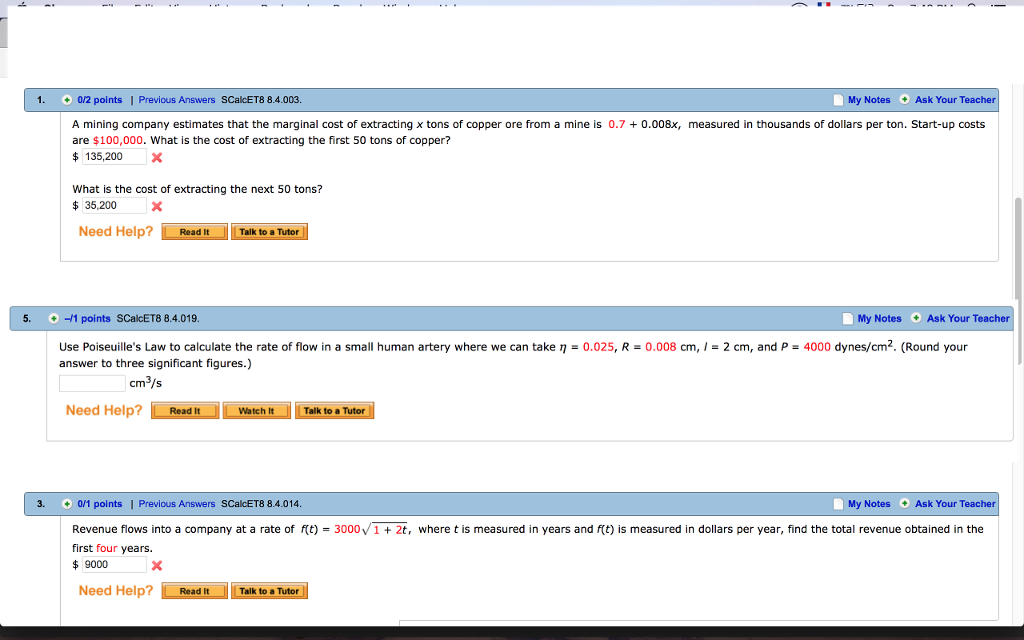Click the My Notes paper icon for question 3
Image resolution: width=1024 pixels, height=640 pixels.
point(837,503)
